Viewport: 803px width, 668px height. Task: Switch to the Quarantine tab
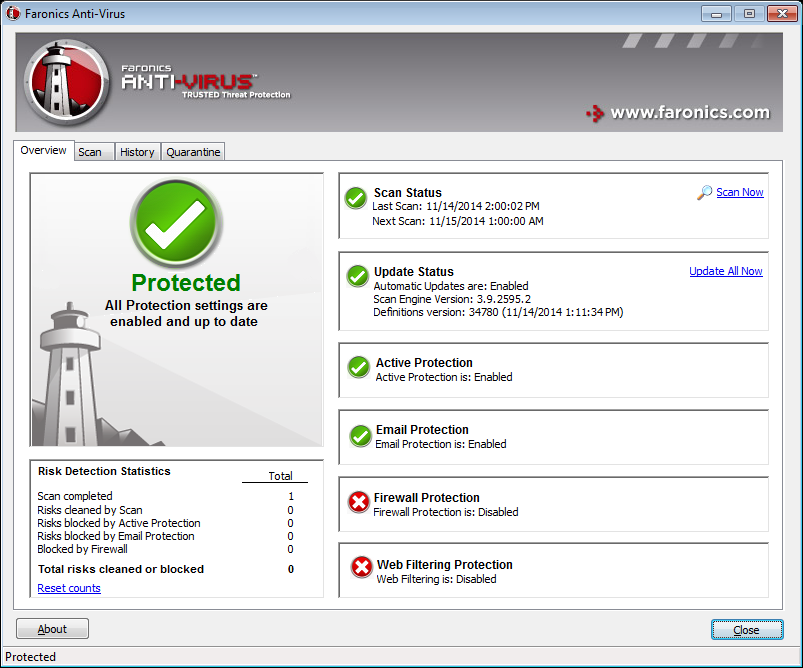pos(192,151)
